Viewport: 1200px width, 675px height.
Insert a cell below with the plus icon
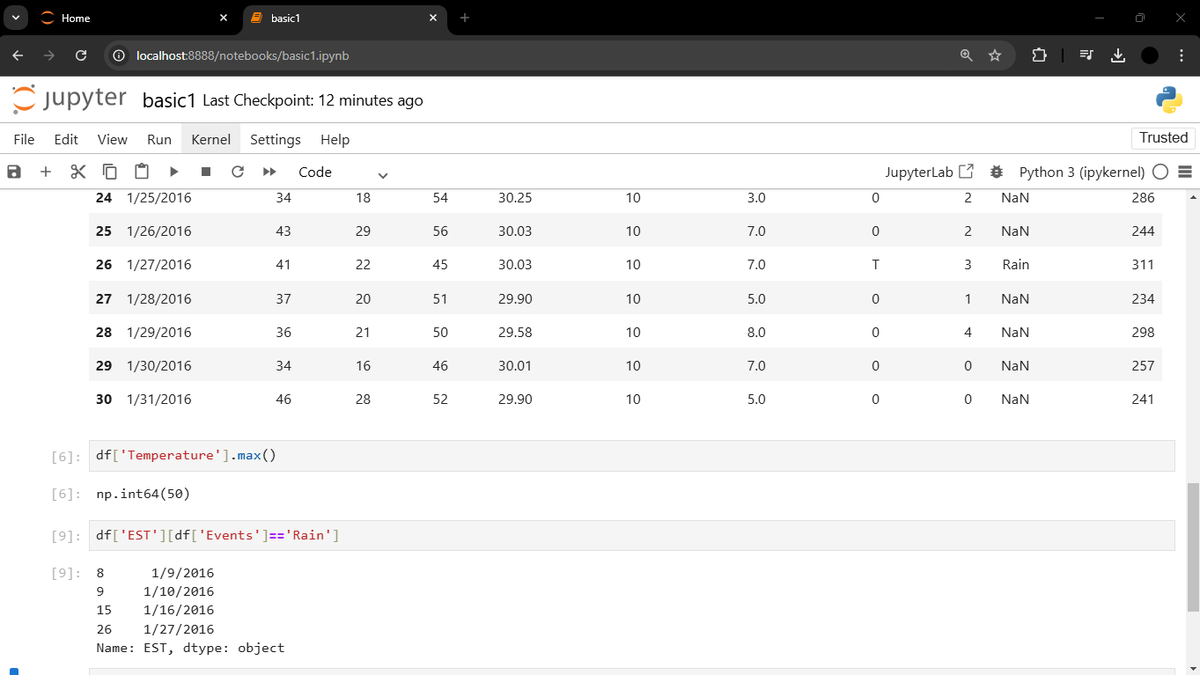(x=46, y=172)
